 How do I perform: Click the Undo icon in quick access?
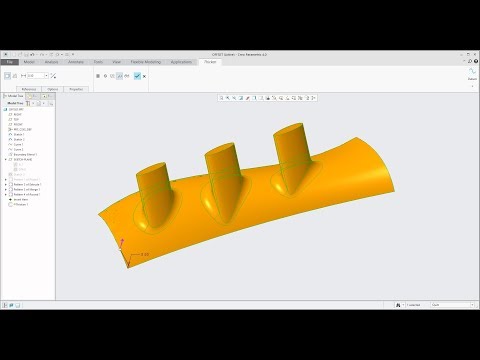32,54
